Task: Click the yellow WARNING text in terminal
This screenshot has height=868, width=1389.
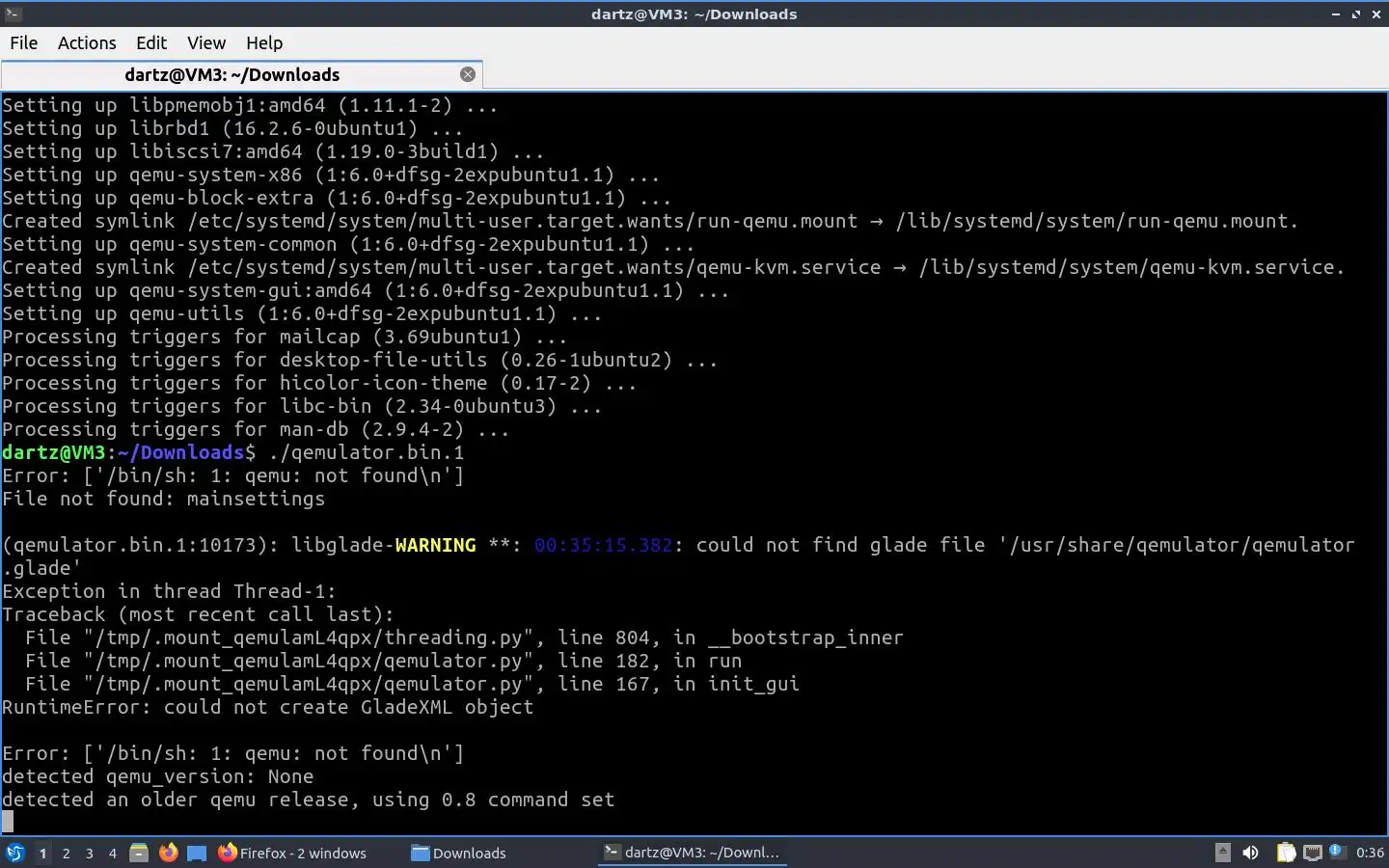Action: pos(435,545)
